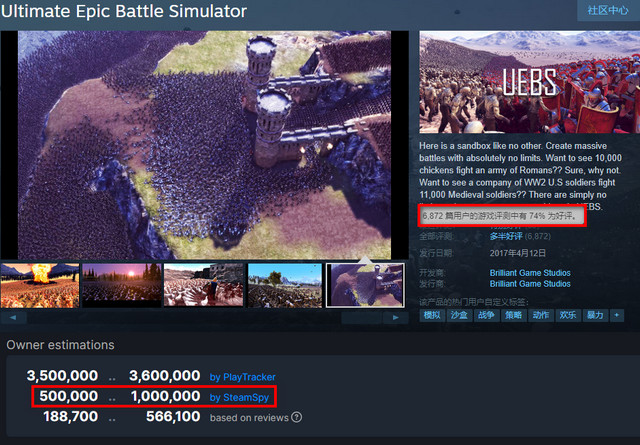Choose the fourth soldier crowd thumbnail
Viewport: 640px width, 445px height.
point(285,285)
